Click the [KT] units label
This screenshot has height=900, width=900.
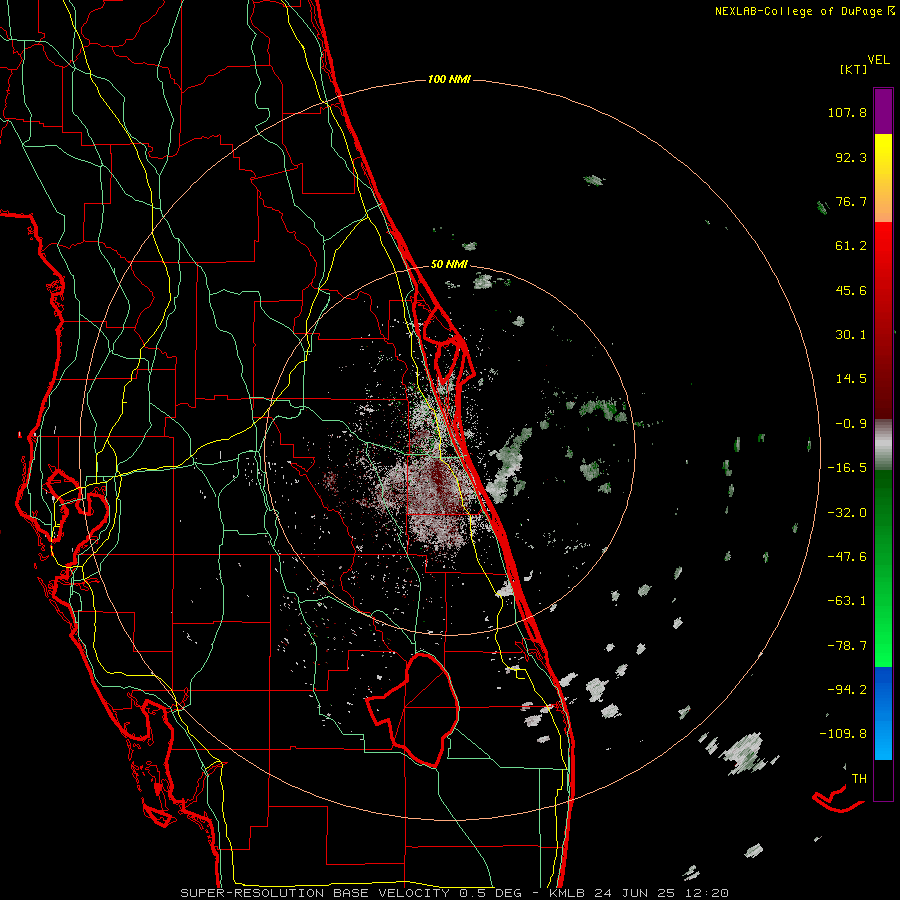coord(854,69)
